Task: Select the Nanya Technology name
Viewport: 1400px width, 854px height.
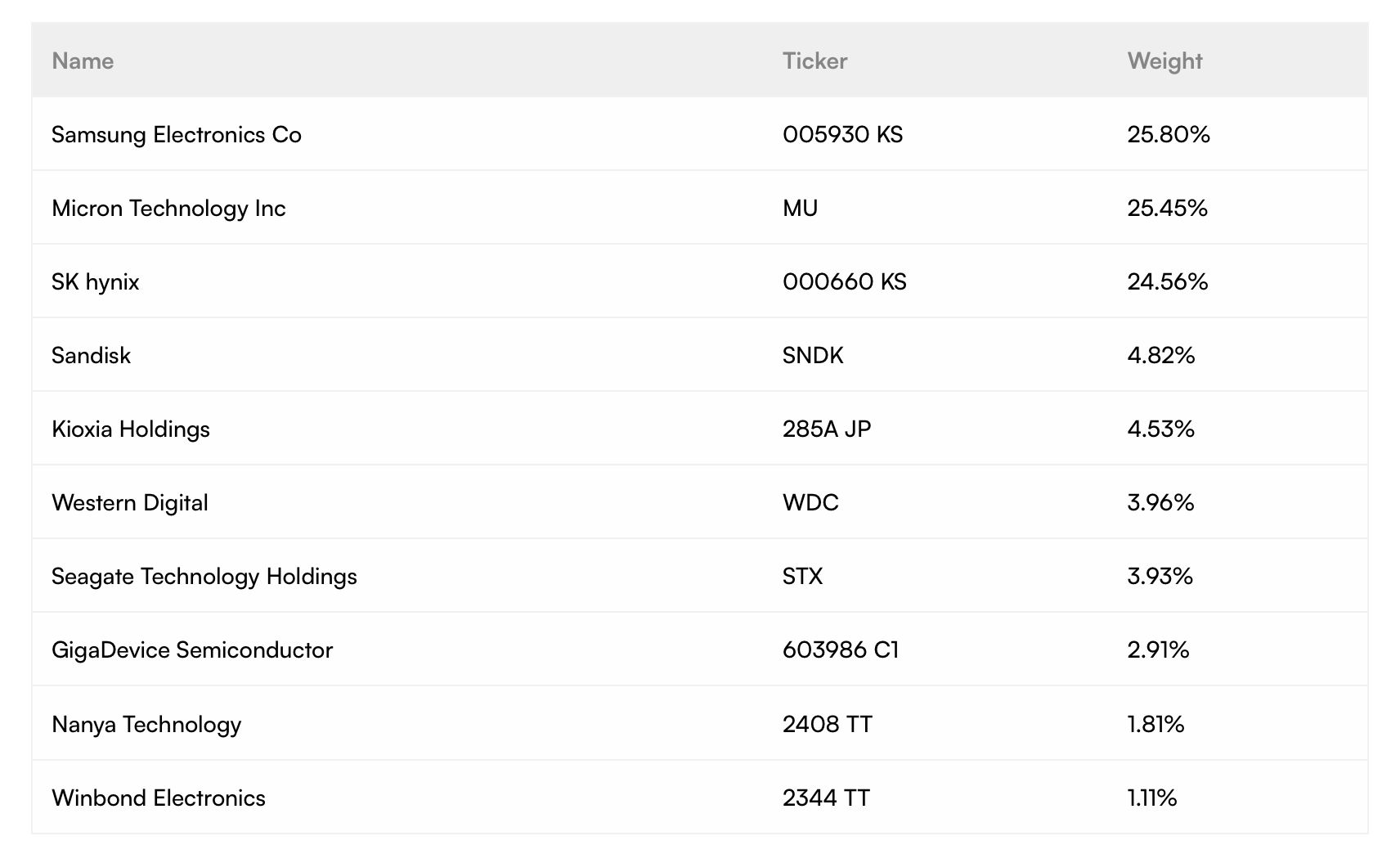Action: pyautogui.click(x=146, y=725)
